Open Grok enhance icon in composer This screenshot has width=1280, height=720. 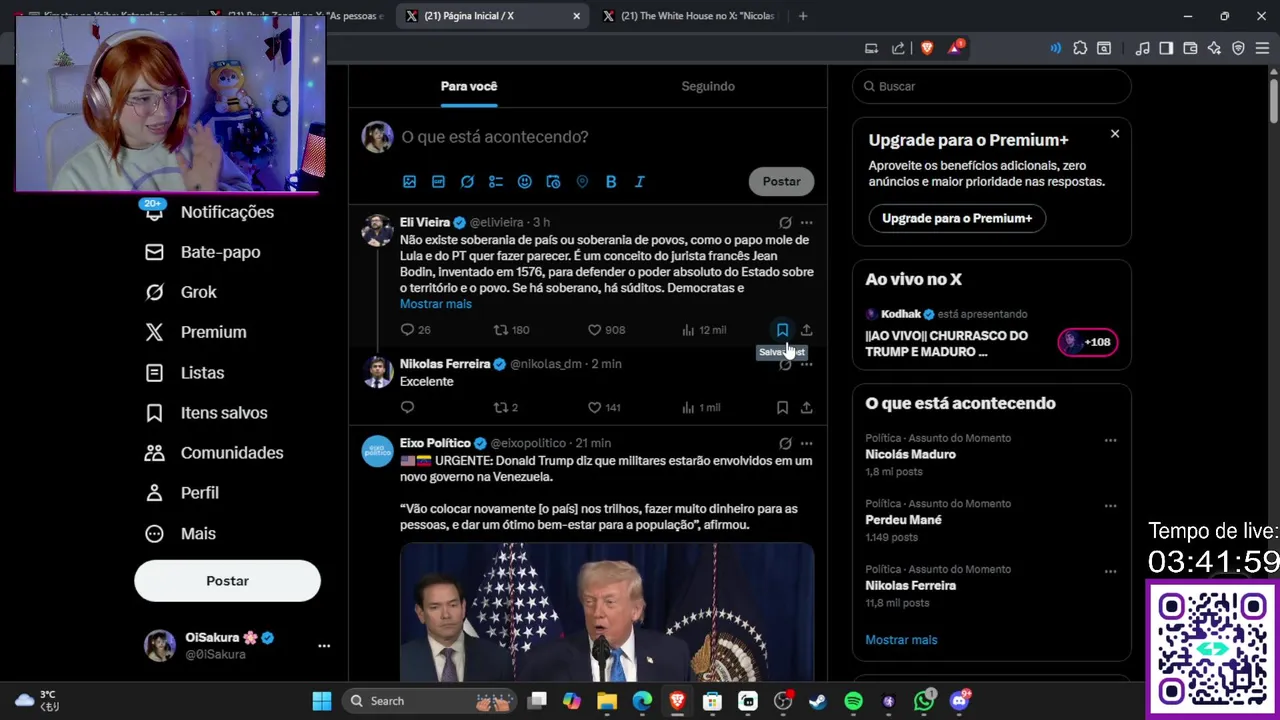(467, 182)
